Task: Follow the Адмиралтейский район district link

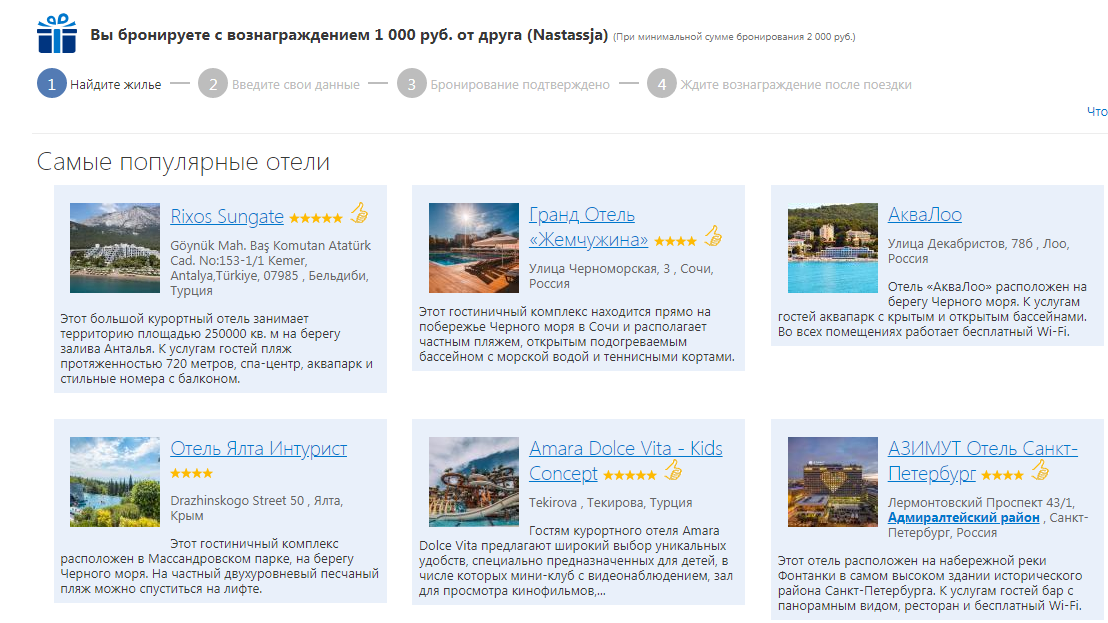Action: point(963,518)
